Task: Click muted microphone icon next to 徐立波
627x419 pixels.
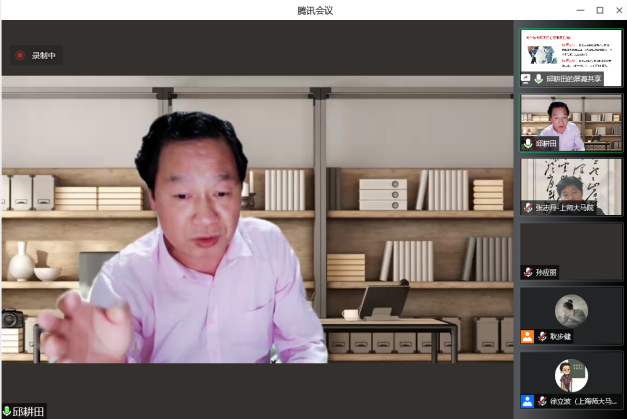Action: (x=542, y=401)
